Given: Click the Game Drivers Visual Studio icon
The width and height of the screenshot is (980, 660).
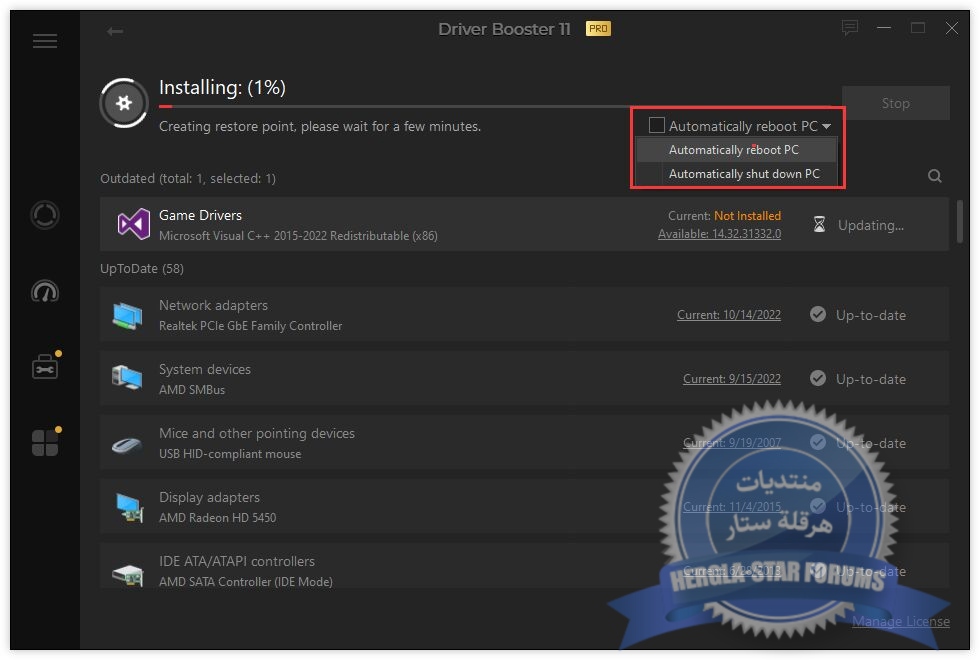Looking at the screenshot, I should [134, 224].
